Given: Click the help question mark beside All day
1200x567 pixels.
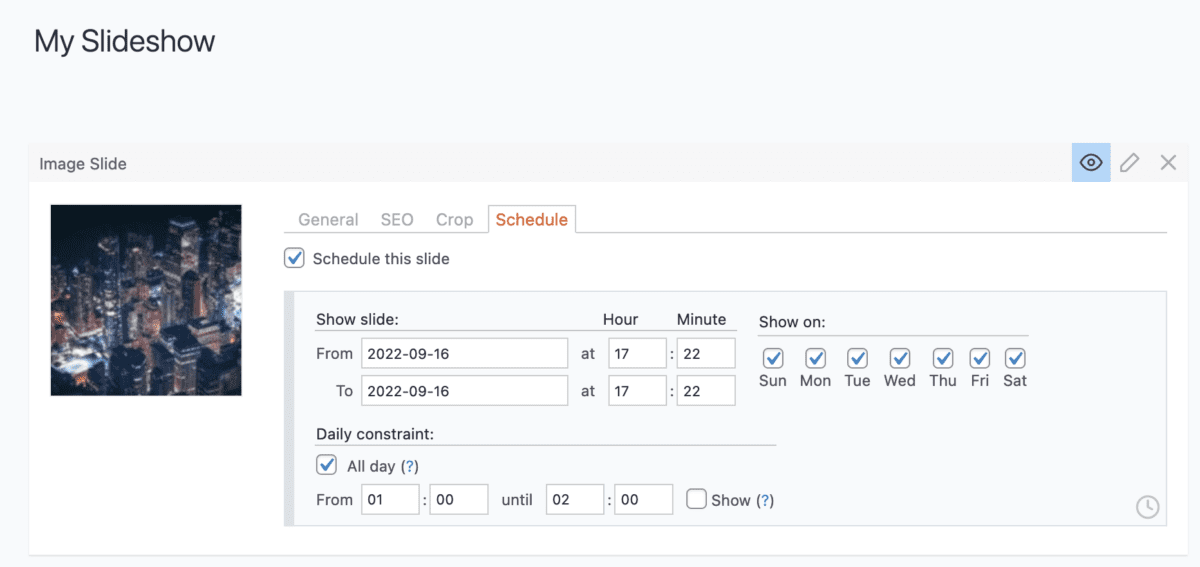Looking at the screenshot, I should click(409, 466).
